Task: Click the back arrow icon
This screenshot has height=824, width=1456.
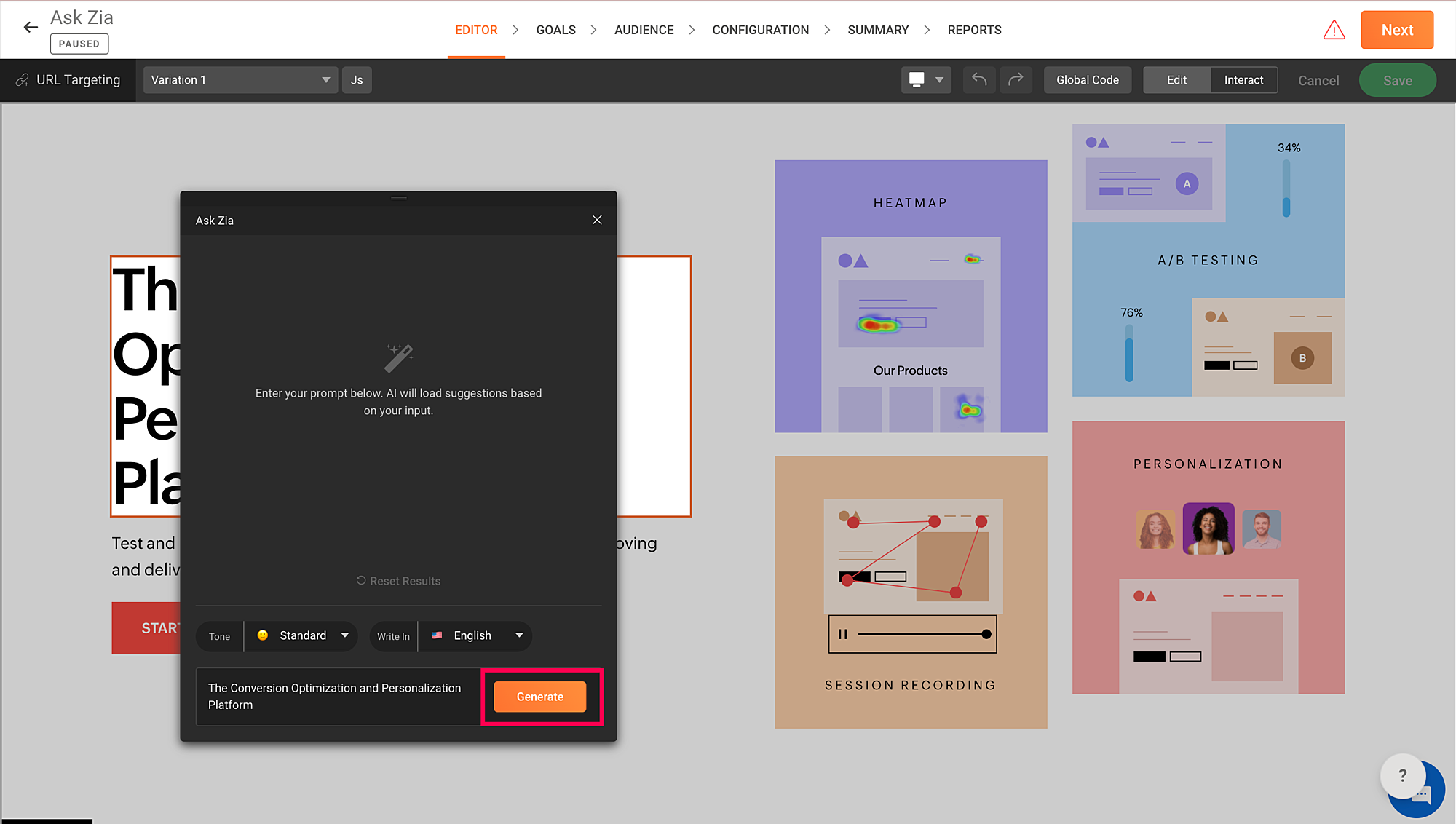Action: 31,28
